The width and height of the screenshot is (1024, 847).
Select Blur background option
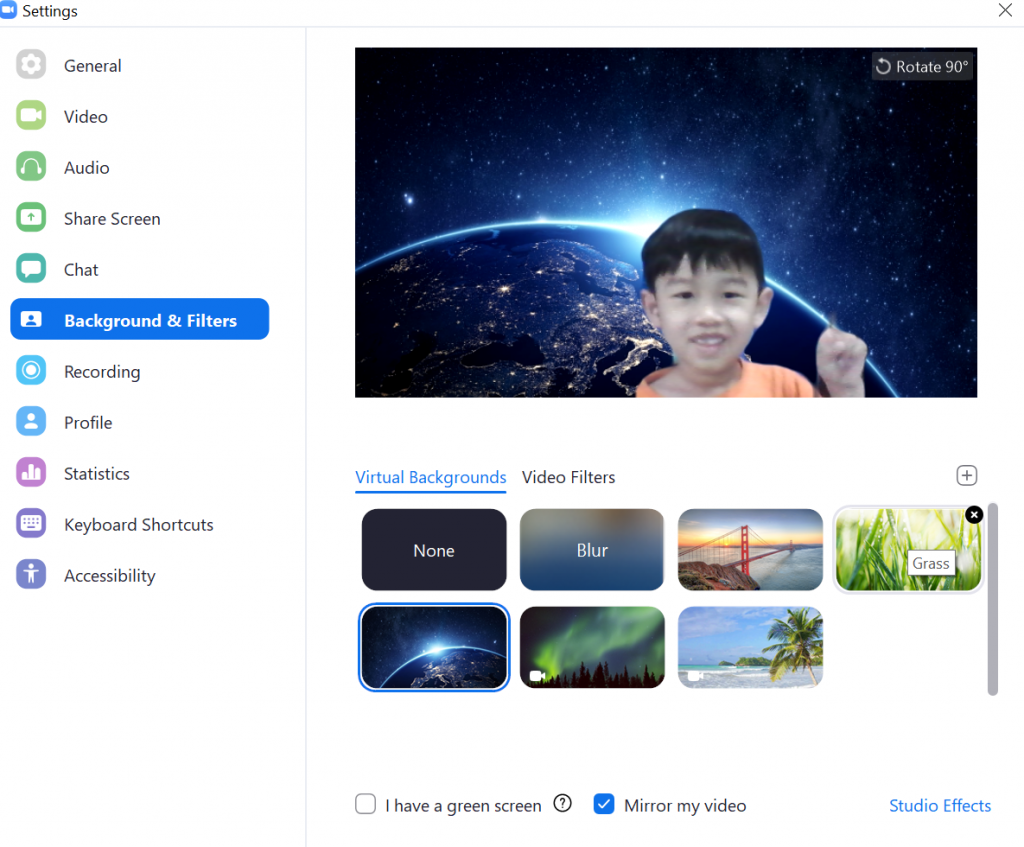pyautogui.click(x=592, y=550)
